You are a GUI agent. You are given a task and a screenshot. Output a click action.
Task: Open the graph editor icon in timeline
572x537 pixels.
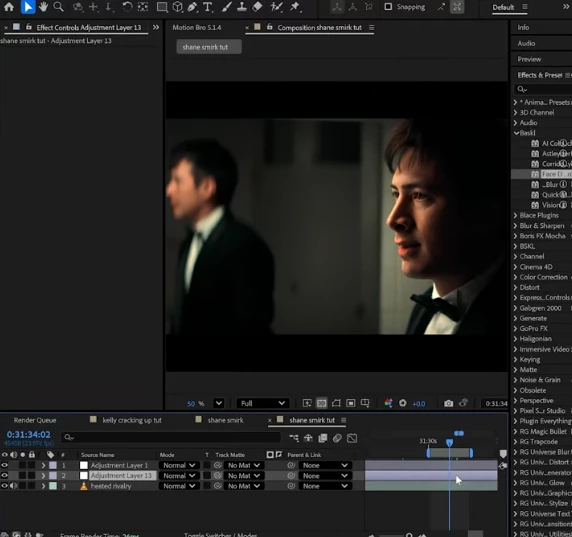pos(352,438)
